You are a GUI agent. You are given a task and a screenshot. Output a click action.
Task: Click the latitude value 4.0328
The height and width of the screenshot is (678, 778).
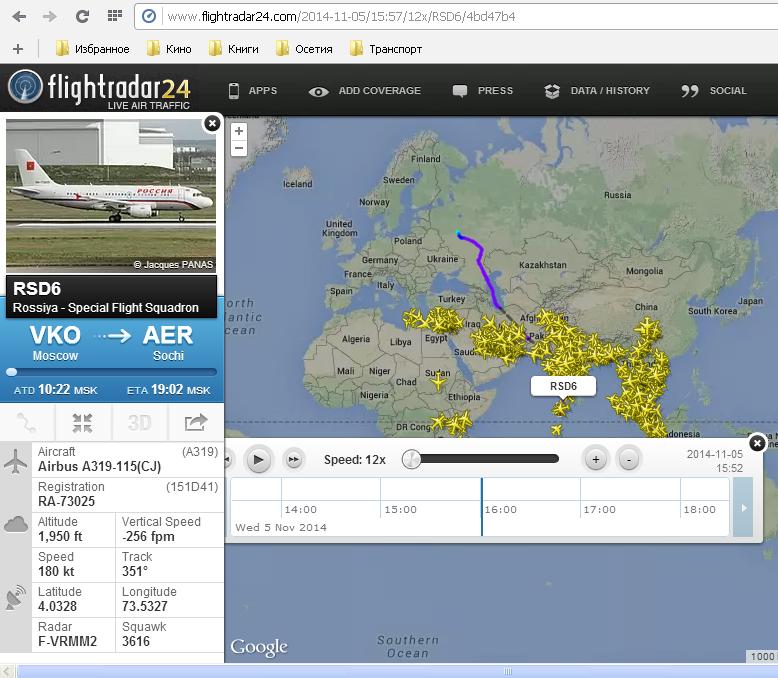[58, 607]
